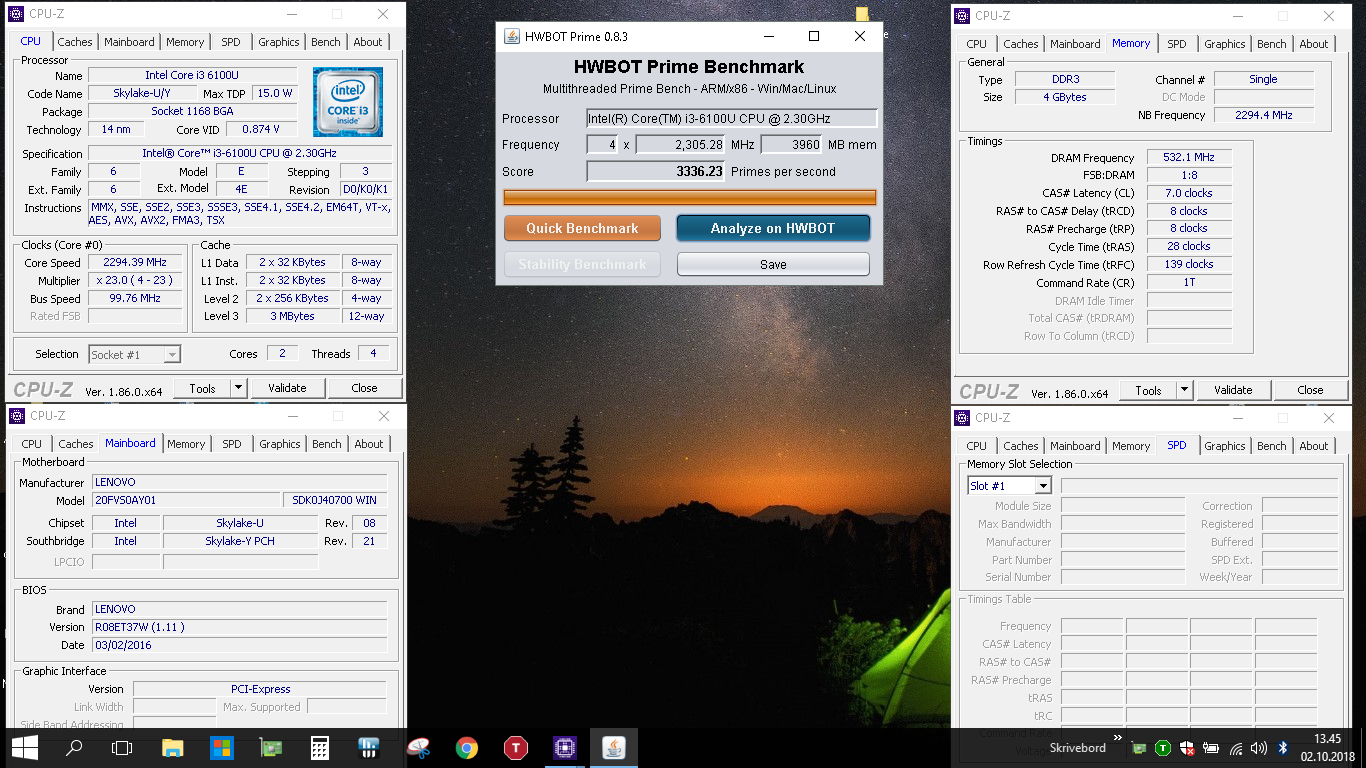Click the BIOS version R08ET37W (1.11)
This screenshot has width=1366, height=768.
[239, 627]
